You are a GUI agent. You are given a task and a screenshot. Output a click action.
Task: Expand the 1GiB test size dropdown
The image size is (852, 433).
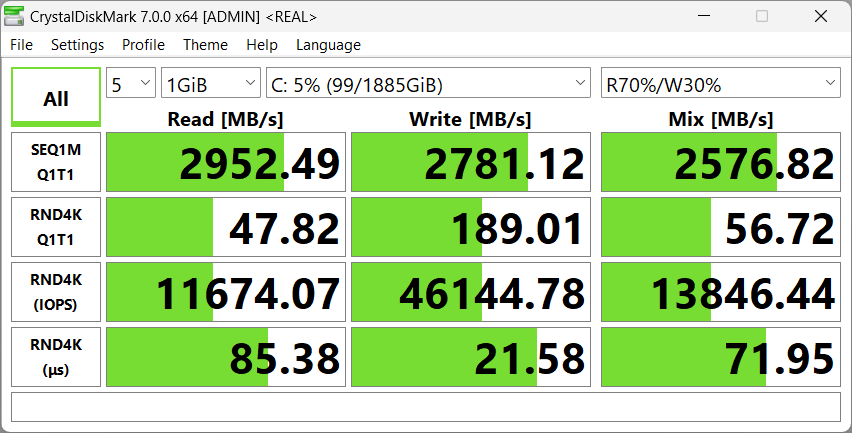pos(211,83)
